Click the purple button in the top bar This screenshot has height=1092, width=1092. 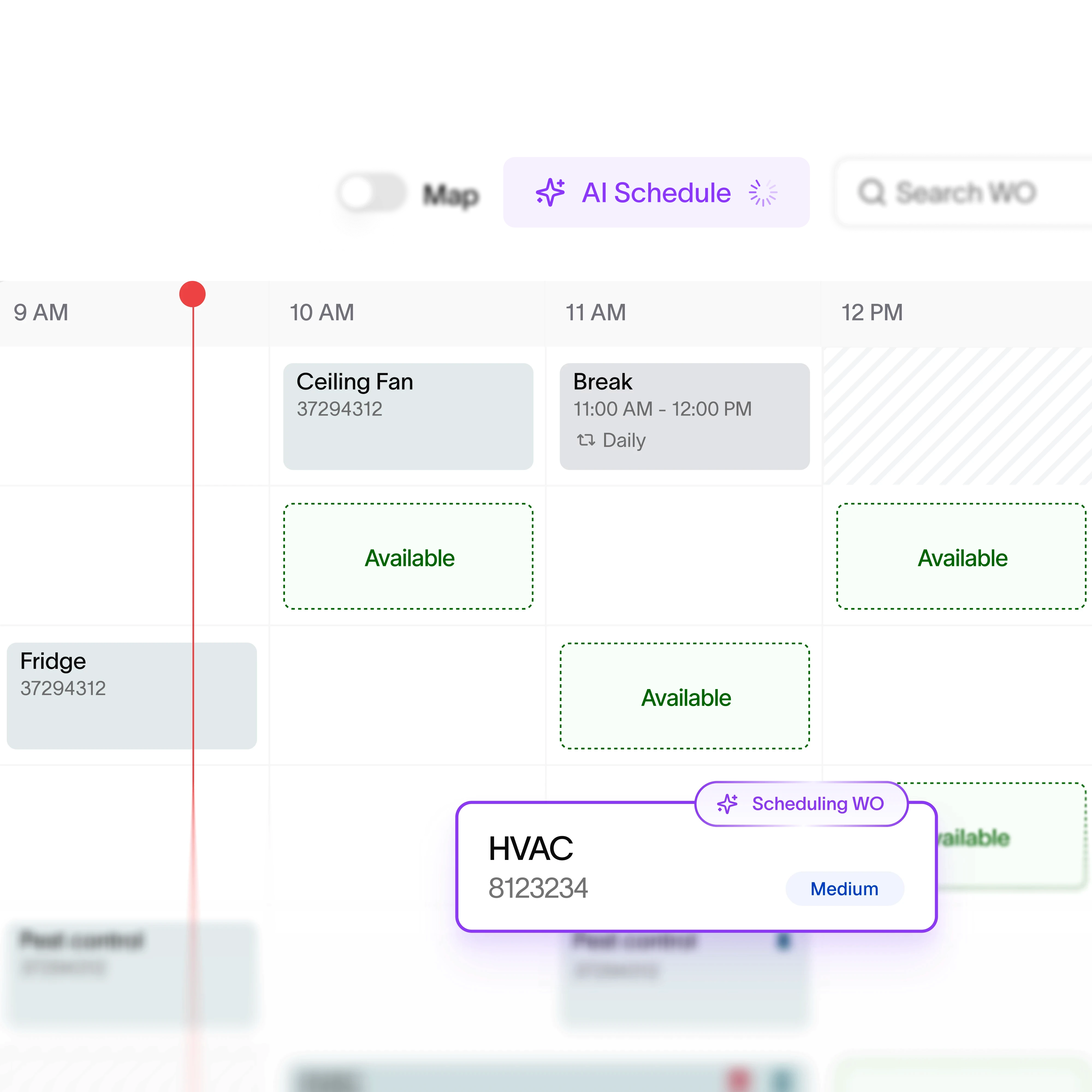[x=656, y=192]
